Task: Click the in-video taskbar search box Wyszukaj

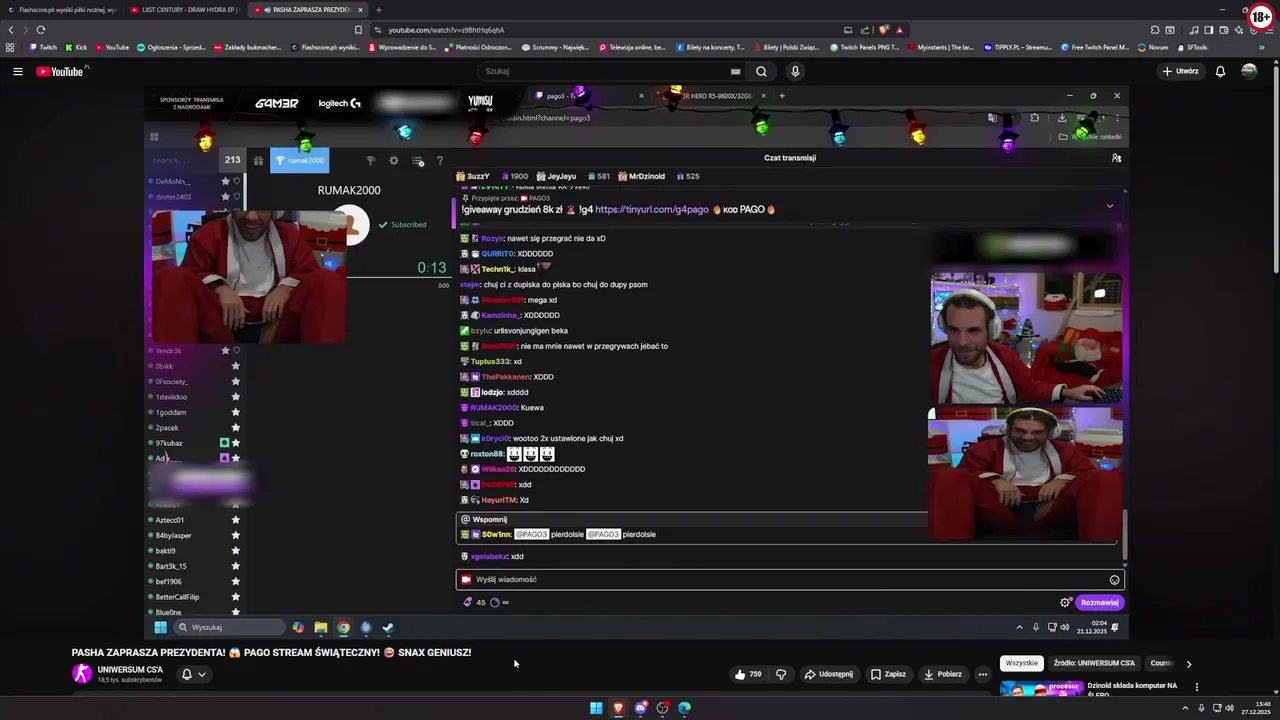Action: tap(230, 627)
